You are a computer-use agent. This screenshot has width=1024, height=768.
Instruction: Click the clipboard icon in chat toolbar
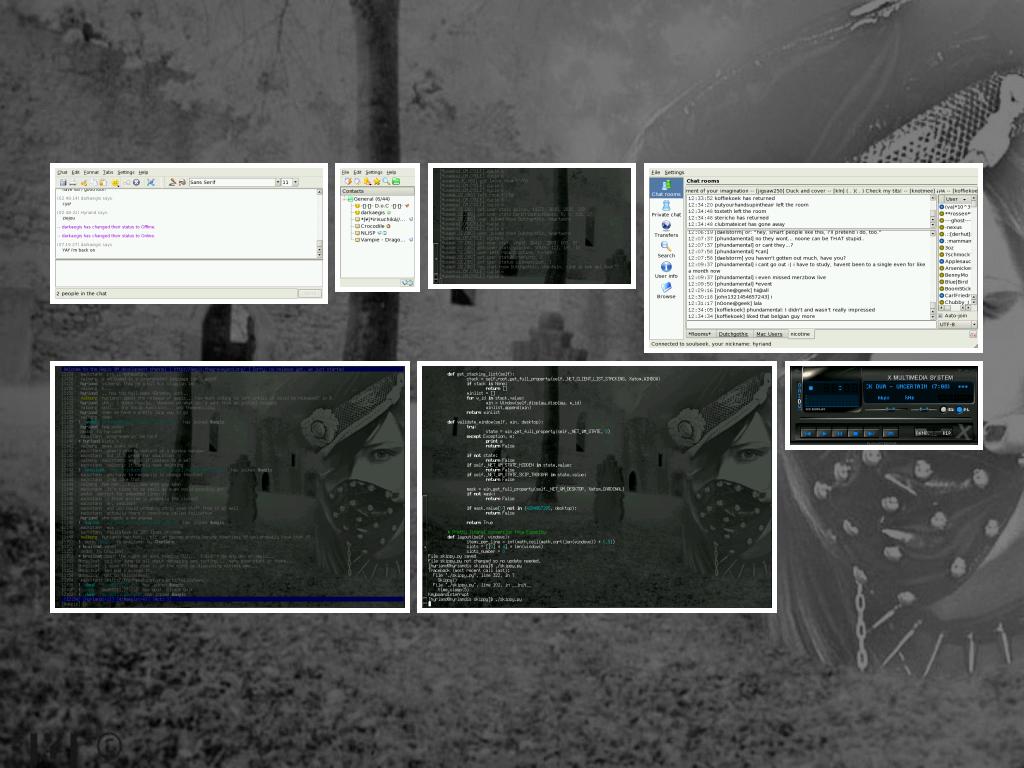point(102,183)
